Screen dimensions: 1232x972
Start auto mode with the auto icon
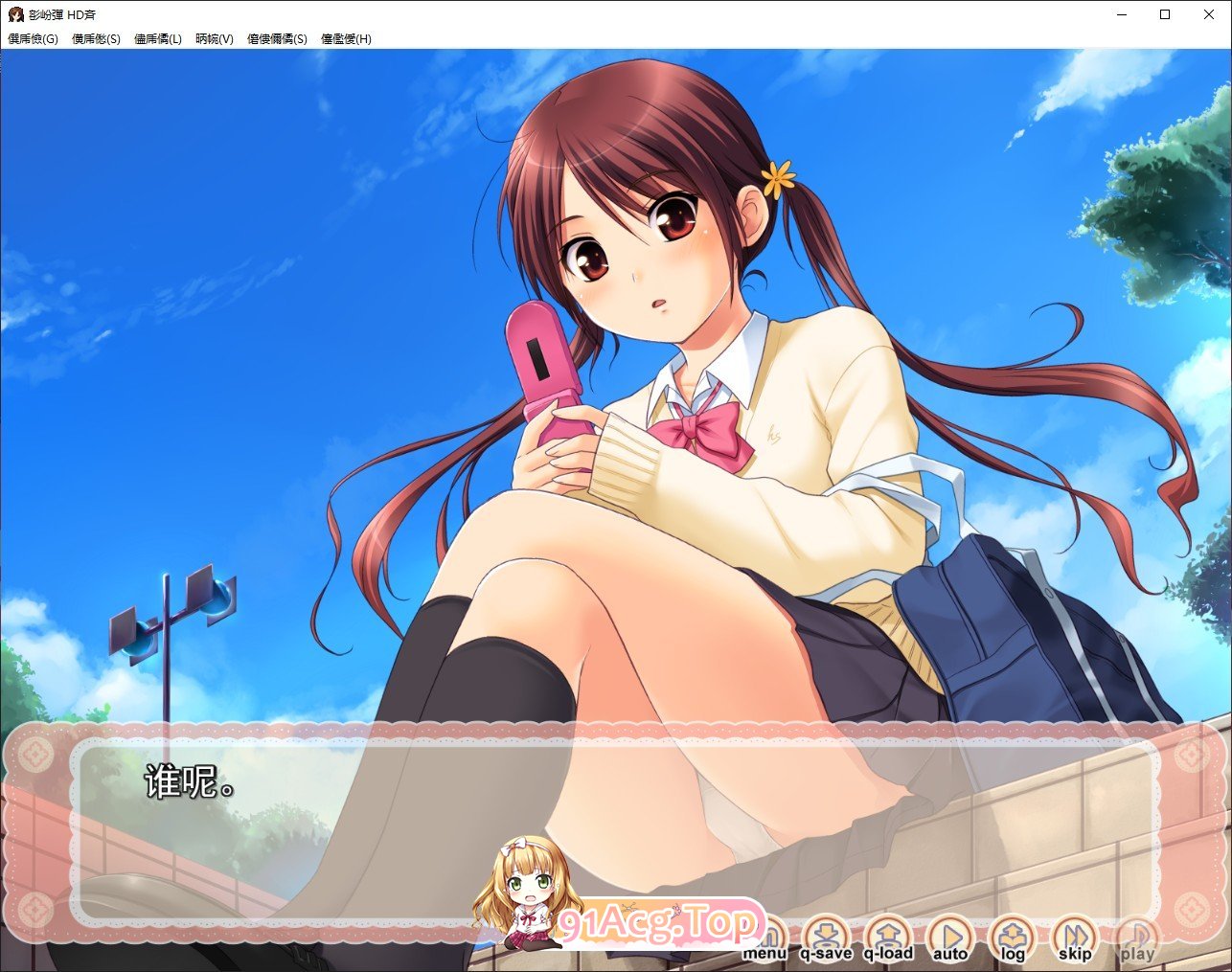coord(950,938)
